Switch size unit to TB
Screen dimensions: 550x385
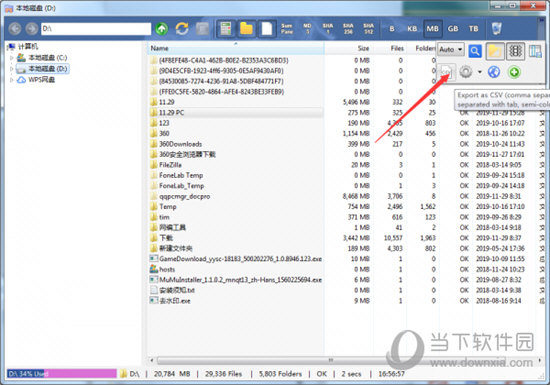474,28
